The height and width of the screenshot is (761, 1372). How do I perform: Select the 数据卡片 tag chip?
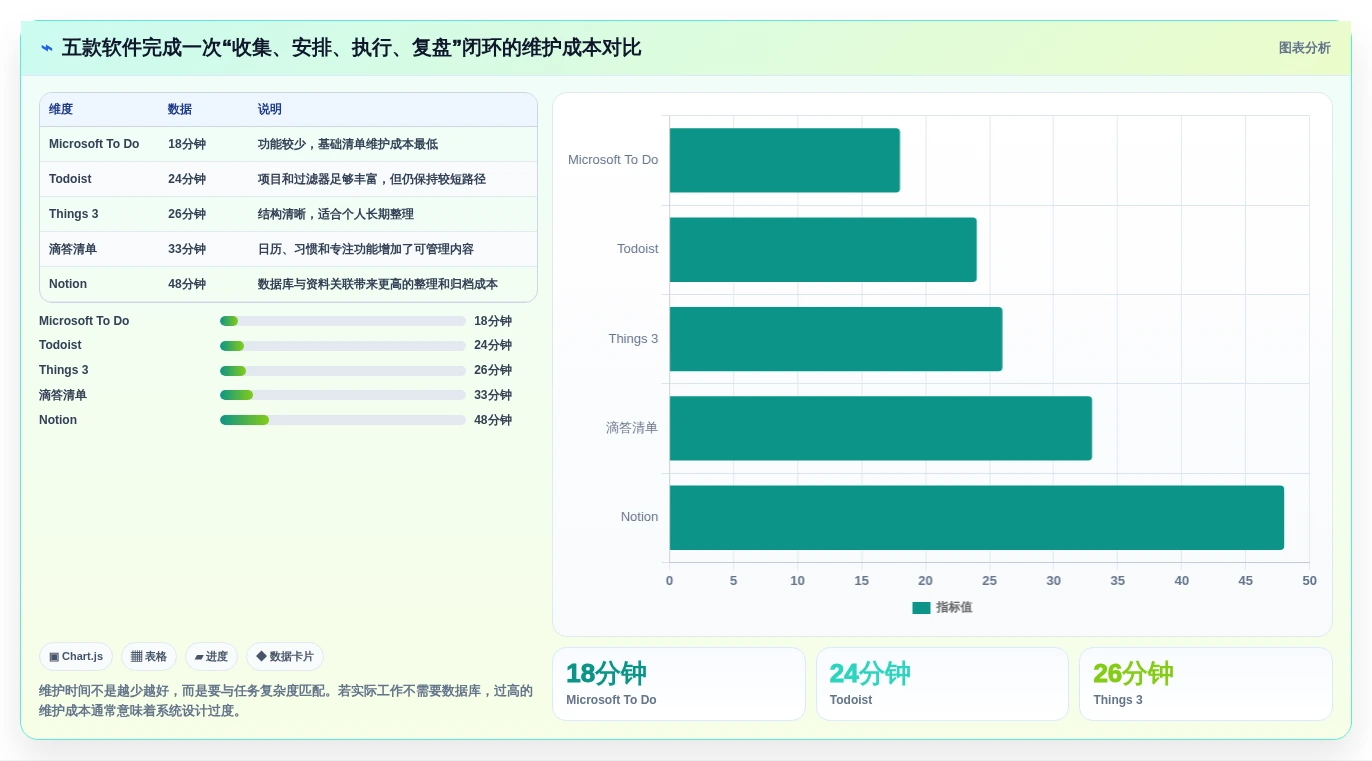(x=285, y=657)
